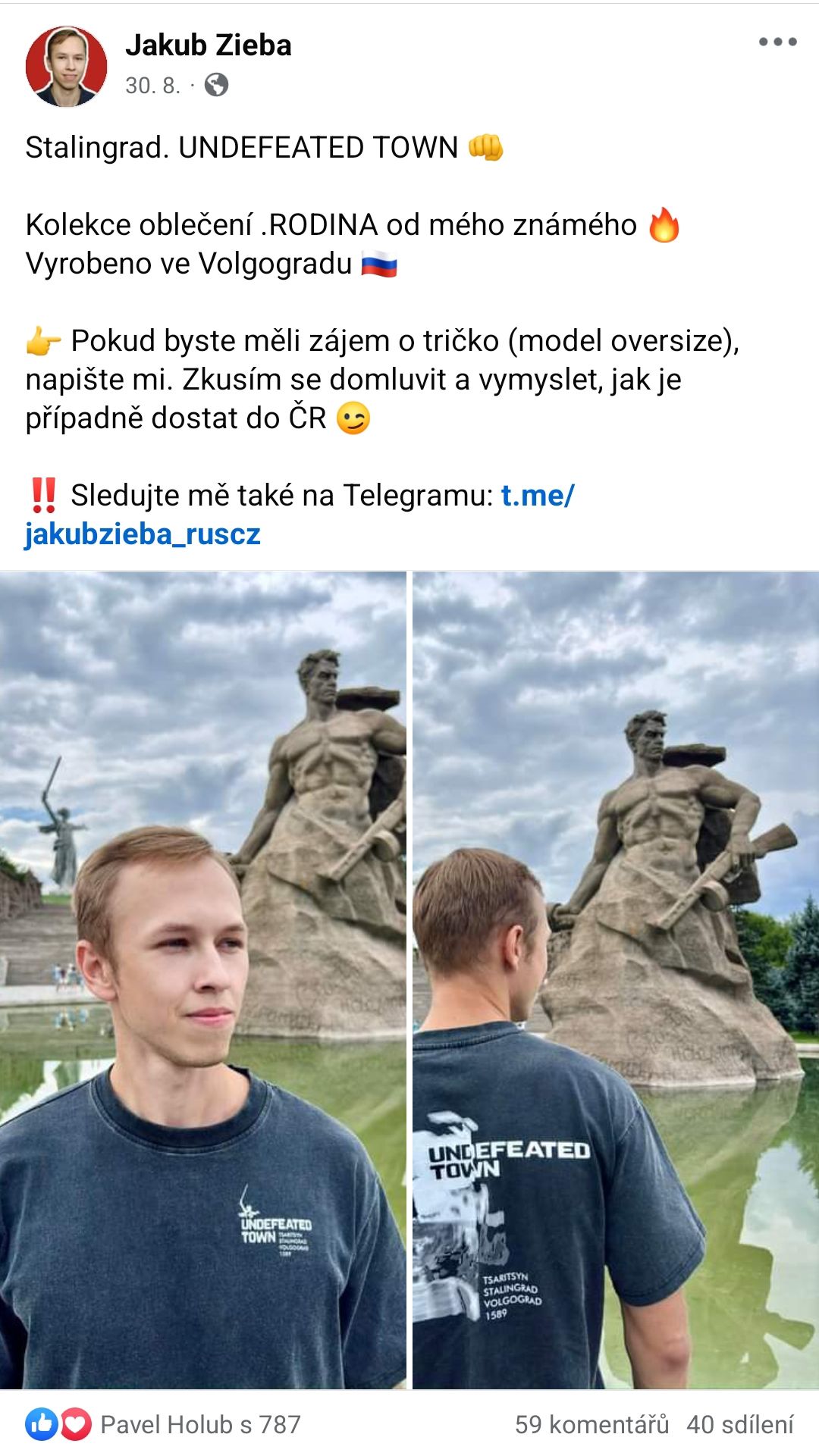Click the red double exclamation emoji
This screenshot has width=819, height=1456.
pos(44,495)
